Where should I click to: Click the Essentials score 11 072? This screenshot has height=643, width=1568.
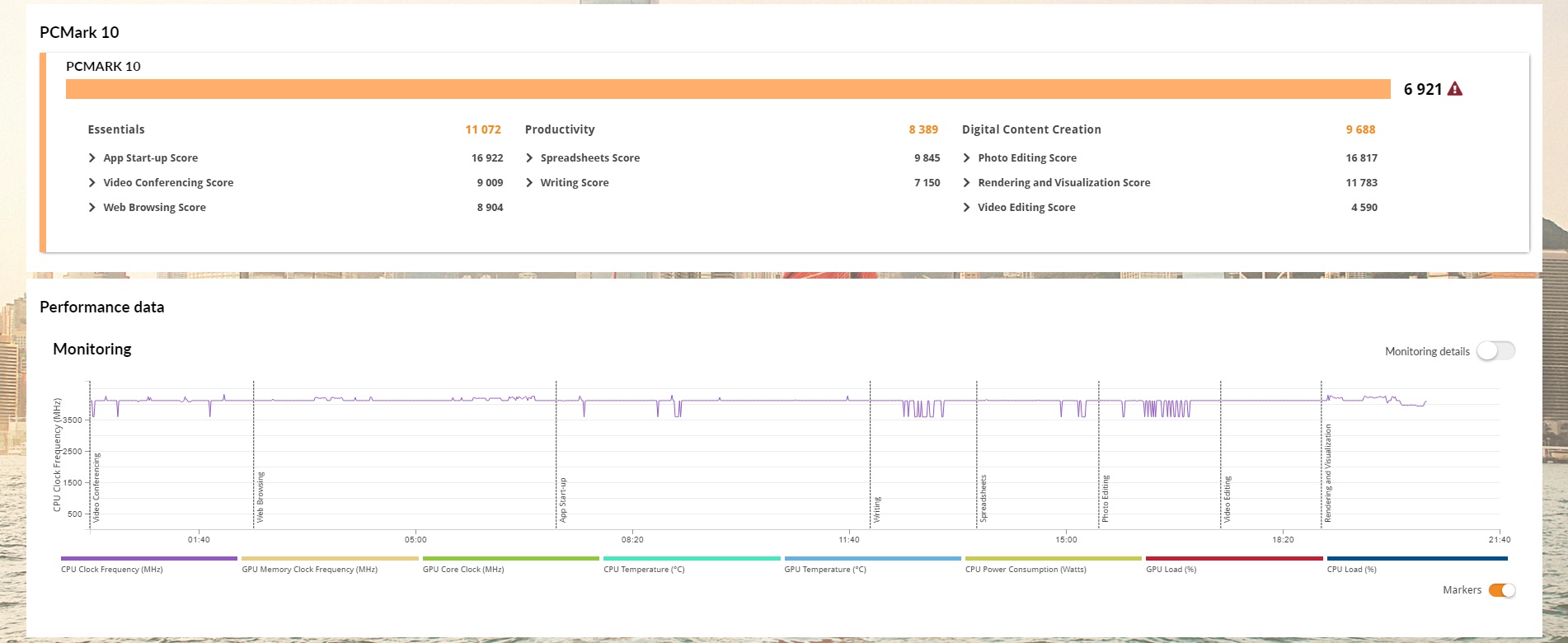[x=483, y=129]
